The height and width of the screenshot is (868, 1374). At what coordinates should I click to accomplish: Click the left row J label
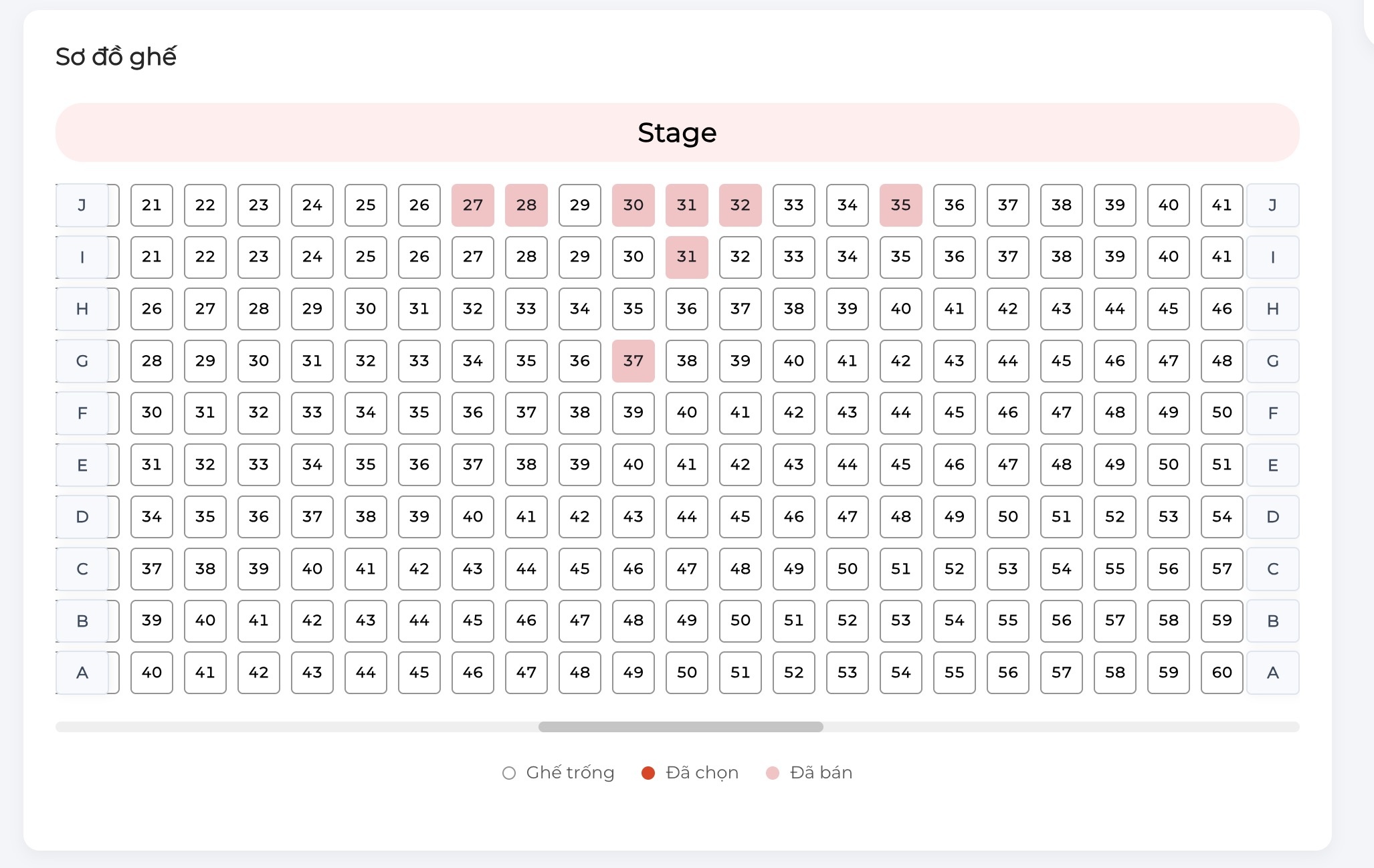[x=82, y=205]
